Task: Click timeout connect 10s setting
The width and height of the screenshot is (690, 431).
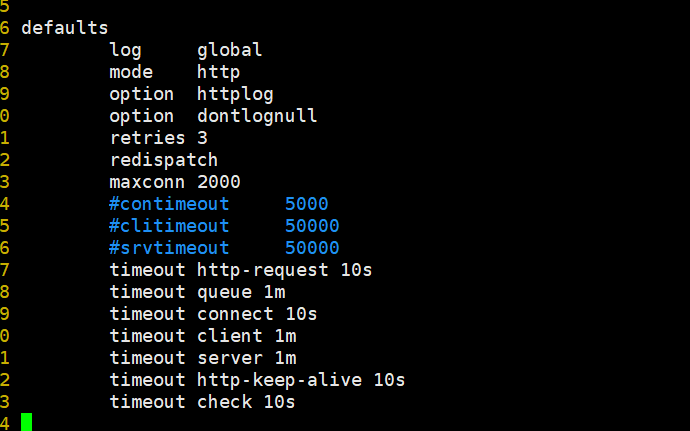Action: (x=213, y=314)
